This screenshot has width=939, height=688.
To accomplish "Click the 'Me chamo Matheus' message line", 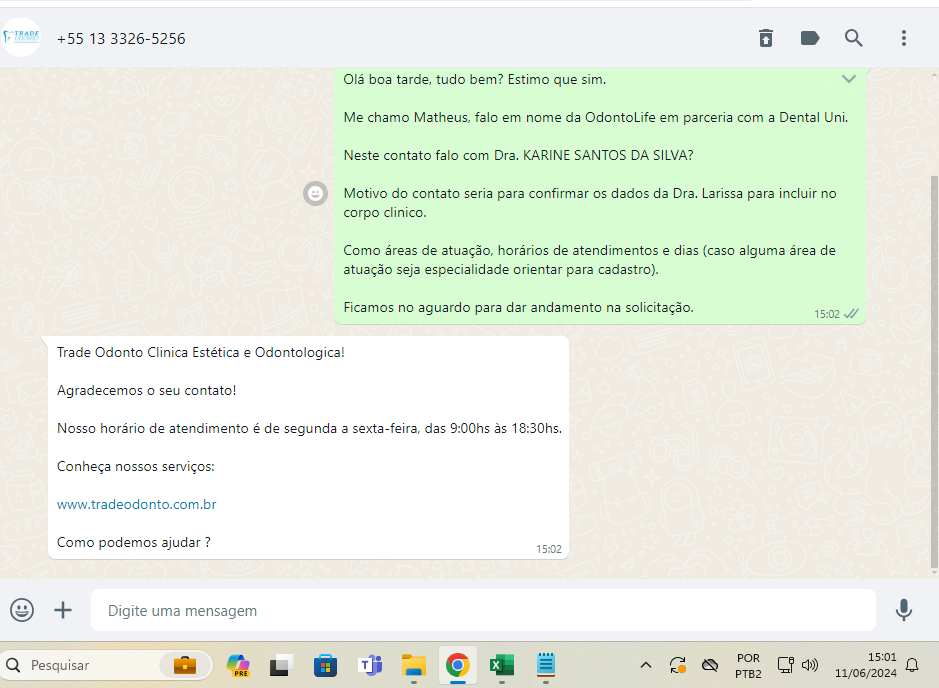I will click(596, 117).
